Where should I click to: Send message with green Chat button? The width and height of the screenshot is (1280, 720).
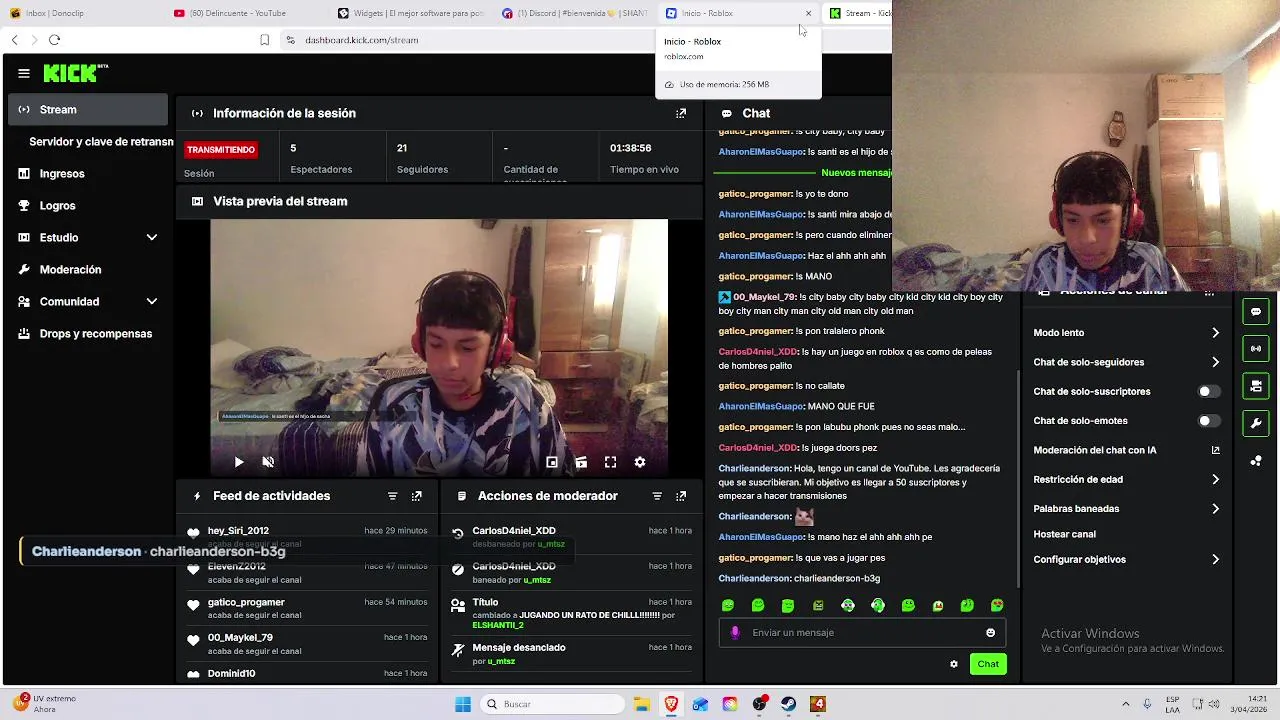[x=988, y=664]
